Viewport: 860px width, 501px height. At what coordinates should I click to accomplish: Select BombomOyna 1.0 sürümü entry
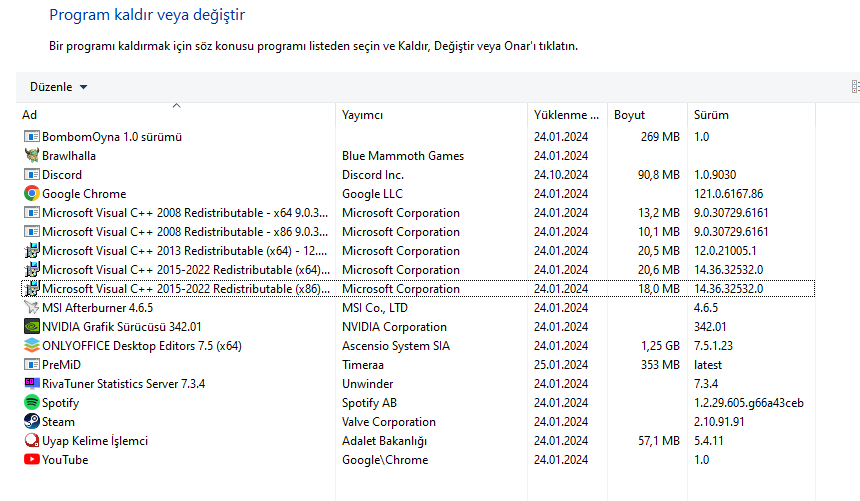point(112,137)
